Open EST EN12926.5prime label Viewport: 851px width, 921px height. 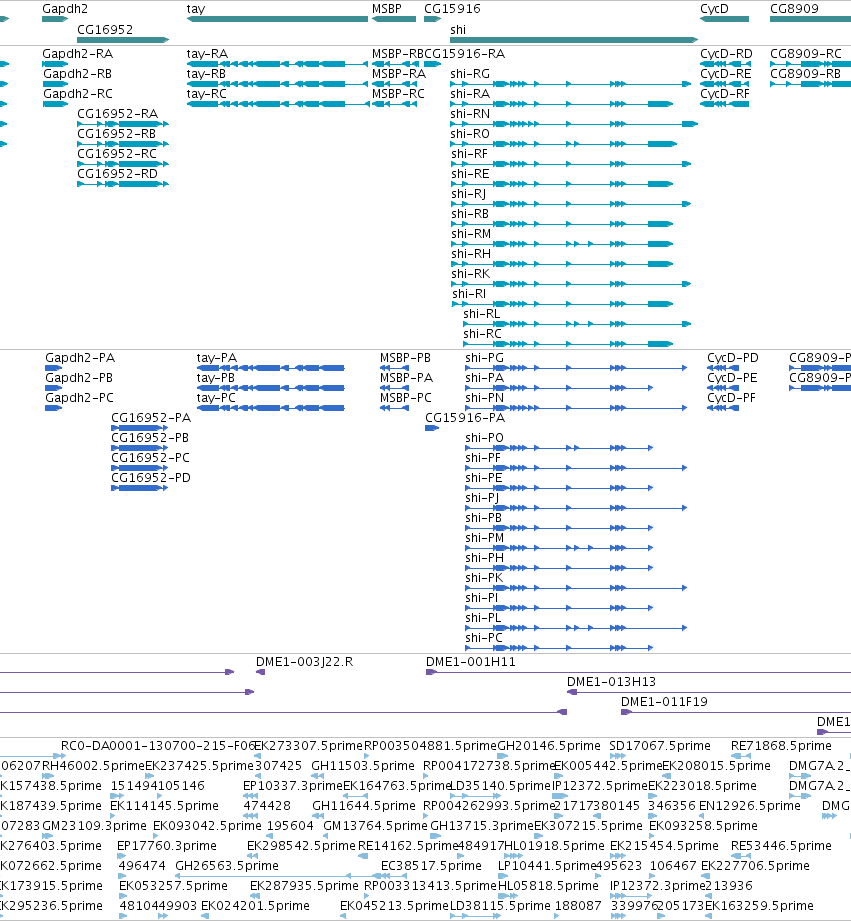coord(750,806)
